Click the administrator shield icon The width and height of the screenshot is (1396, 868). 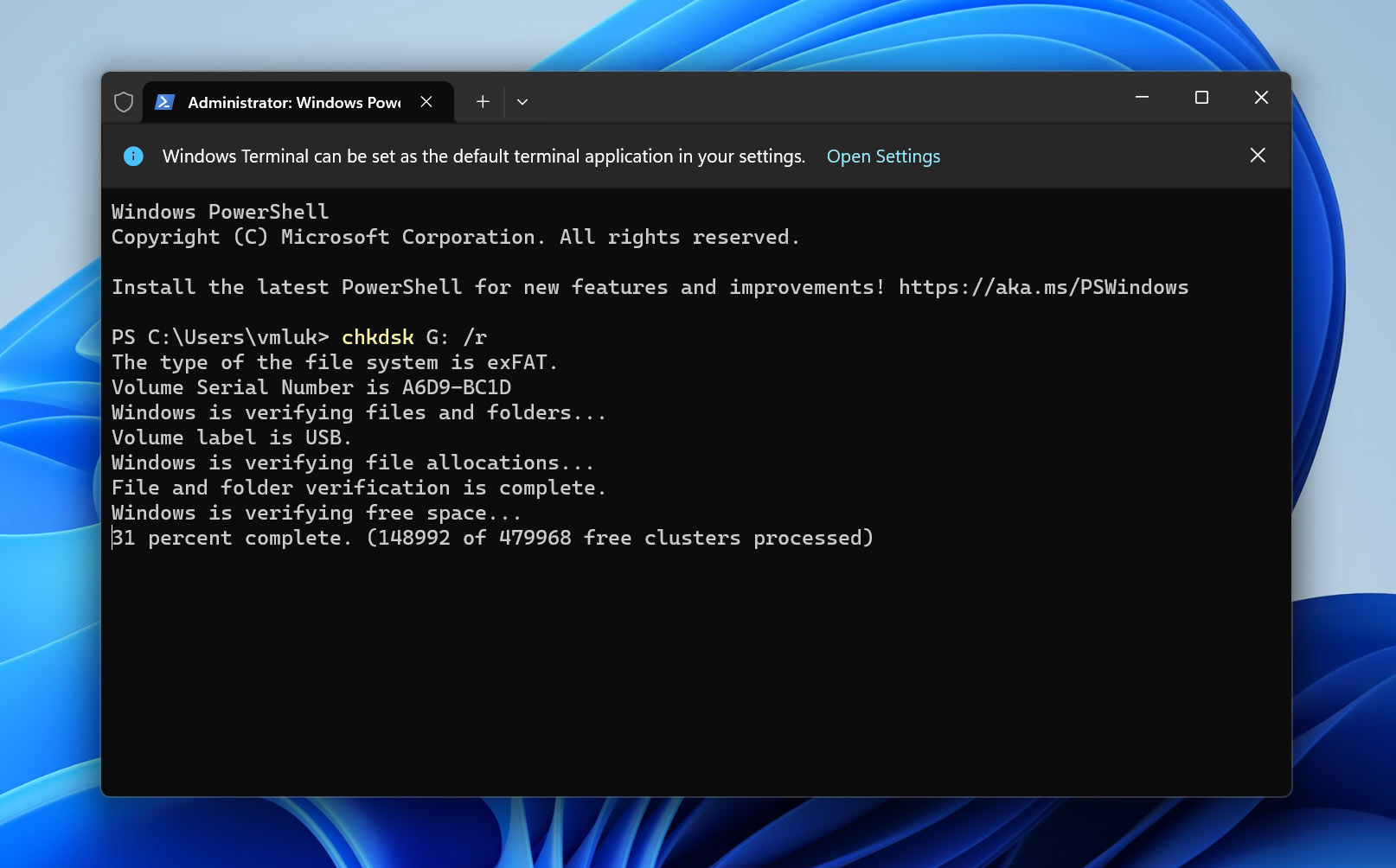point(124,102)
